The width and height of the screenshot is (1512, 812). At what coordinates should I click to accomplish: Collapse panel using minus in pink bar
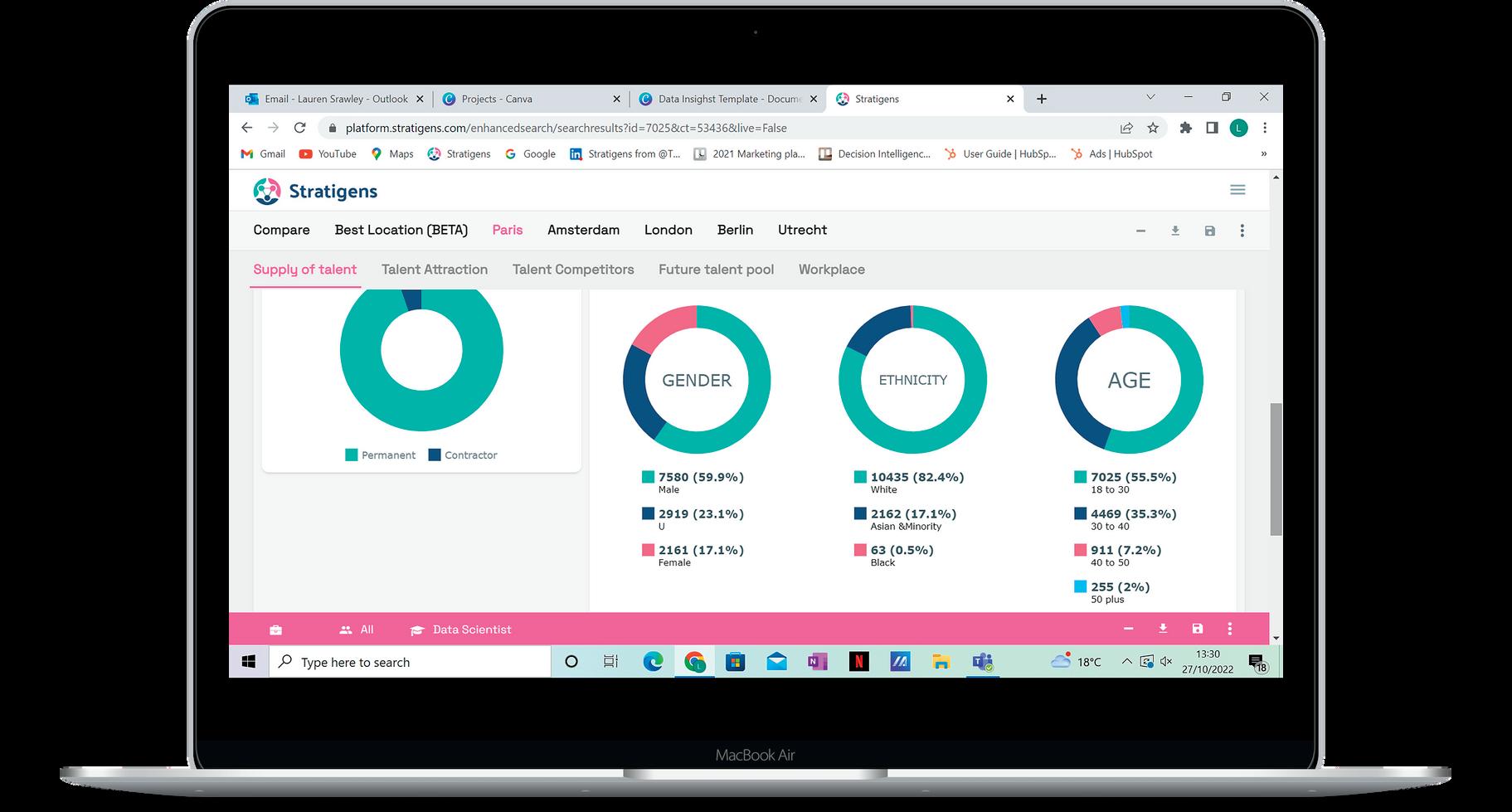1128,629
